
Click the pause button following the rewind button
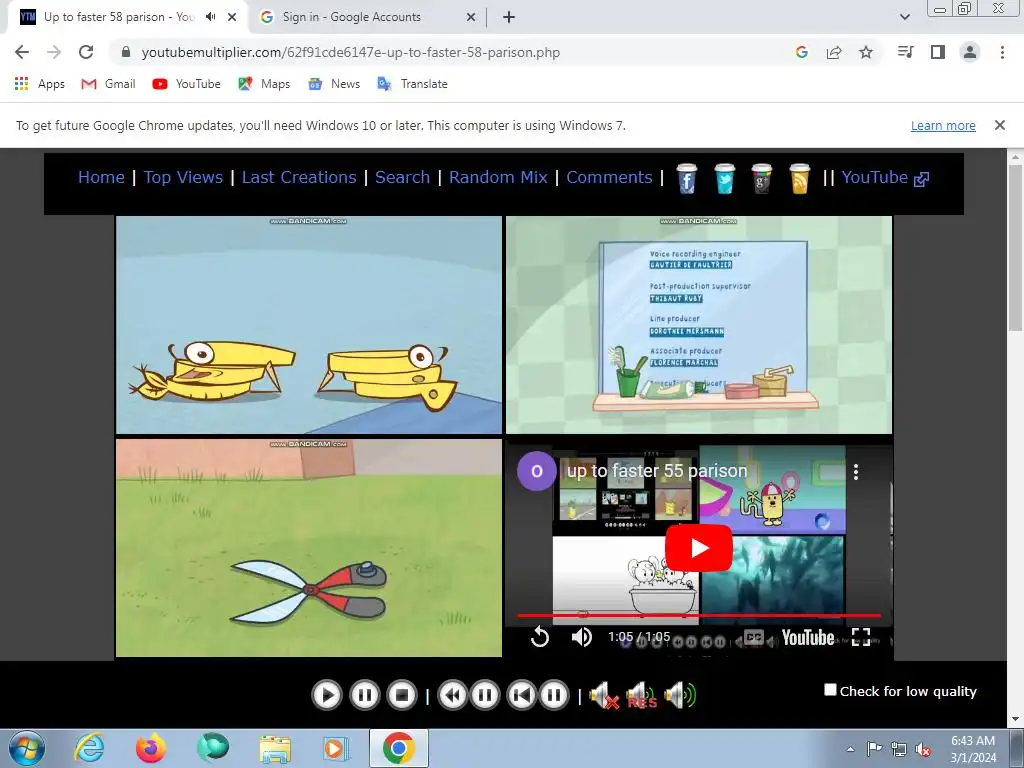(x=485, y=695)
